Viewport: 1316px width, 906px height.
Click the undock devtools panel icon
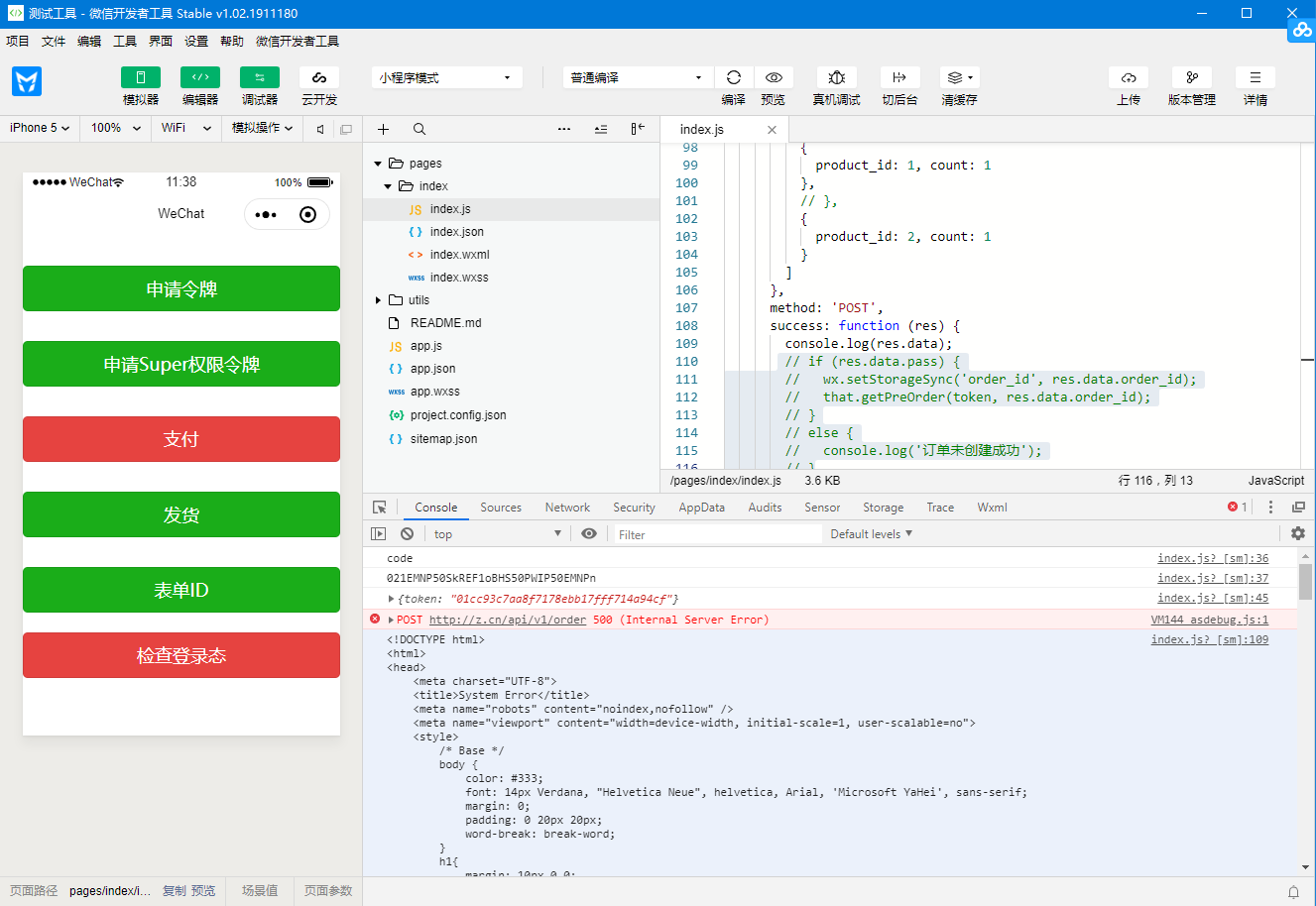coord(1298,508)
